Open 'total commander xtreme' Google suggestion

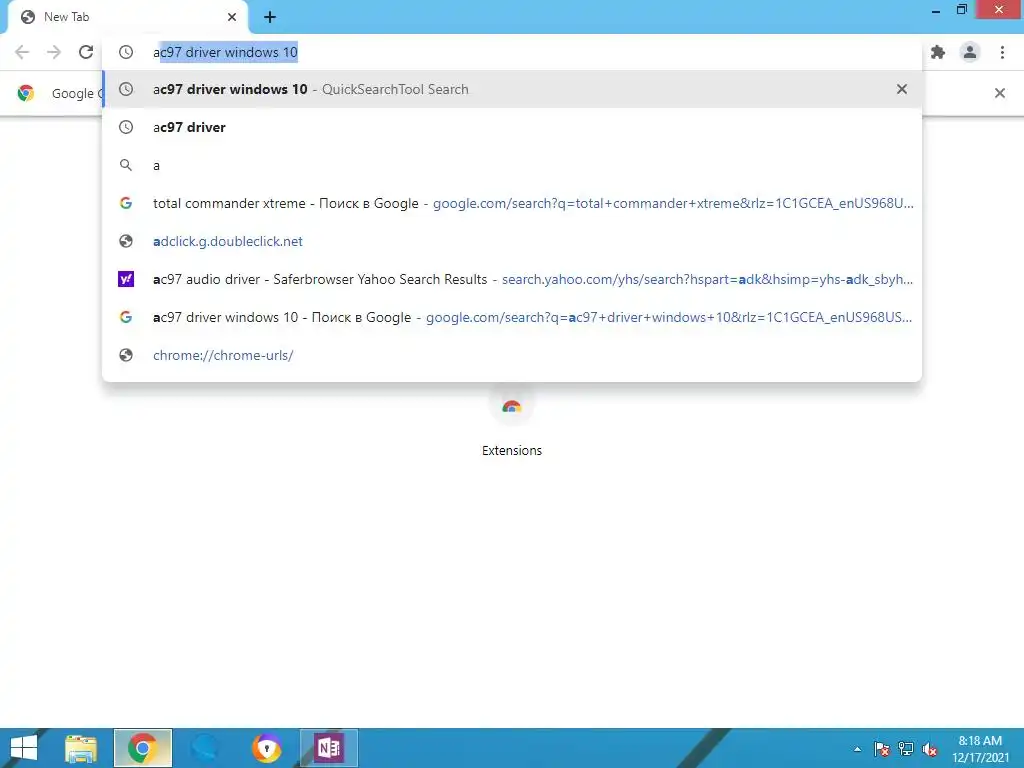[x=512, y=203]
